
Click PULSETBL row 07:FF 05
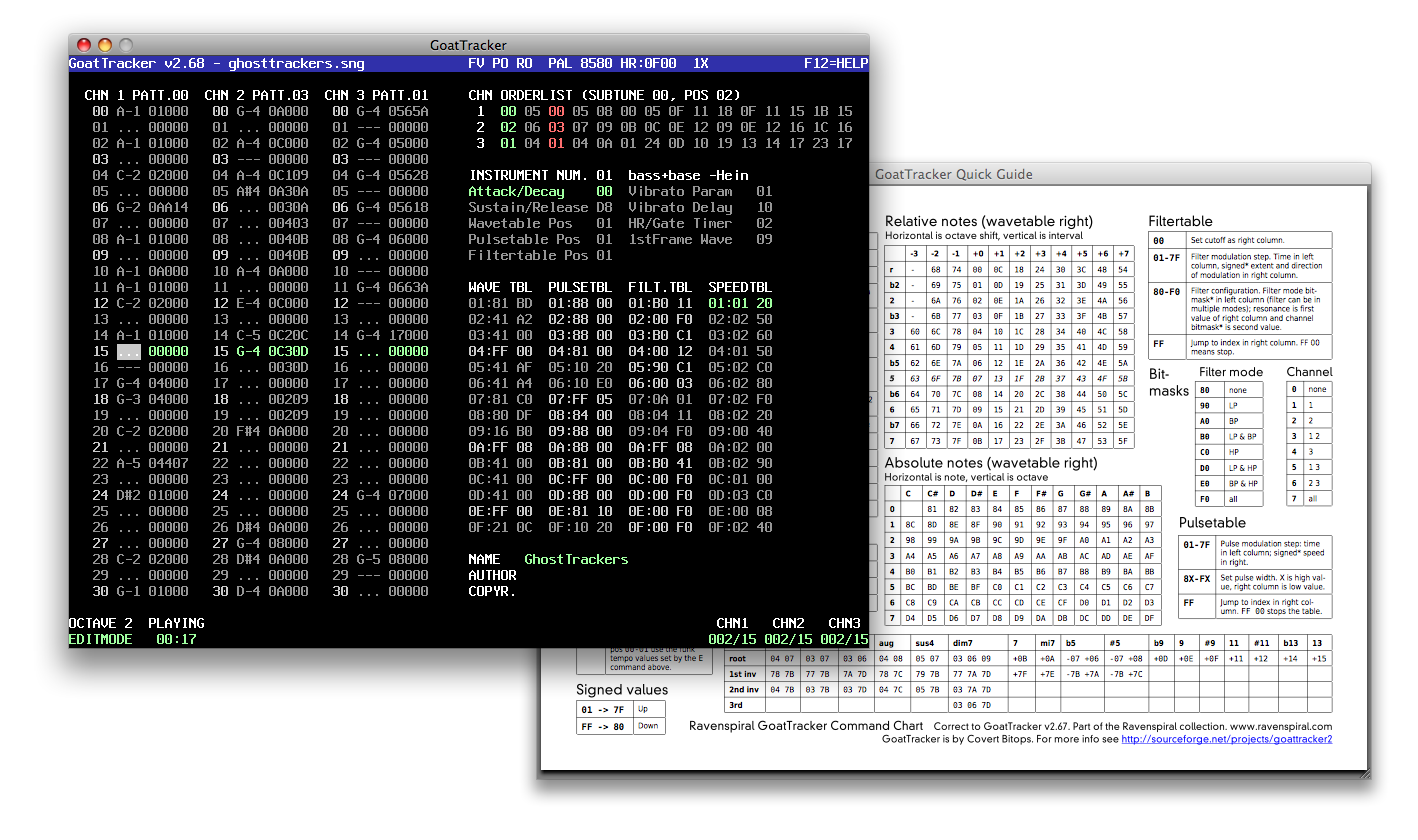point(580,399)
